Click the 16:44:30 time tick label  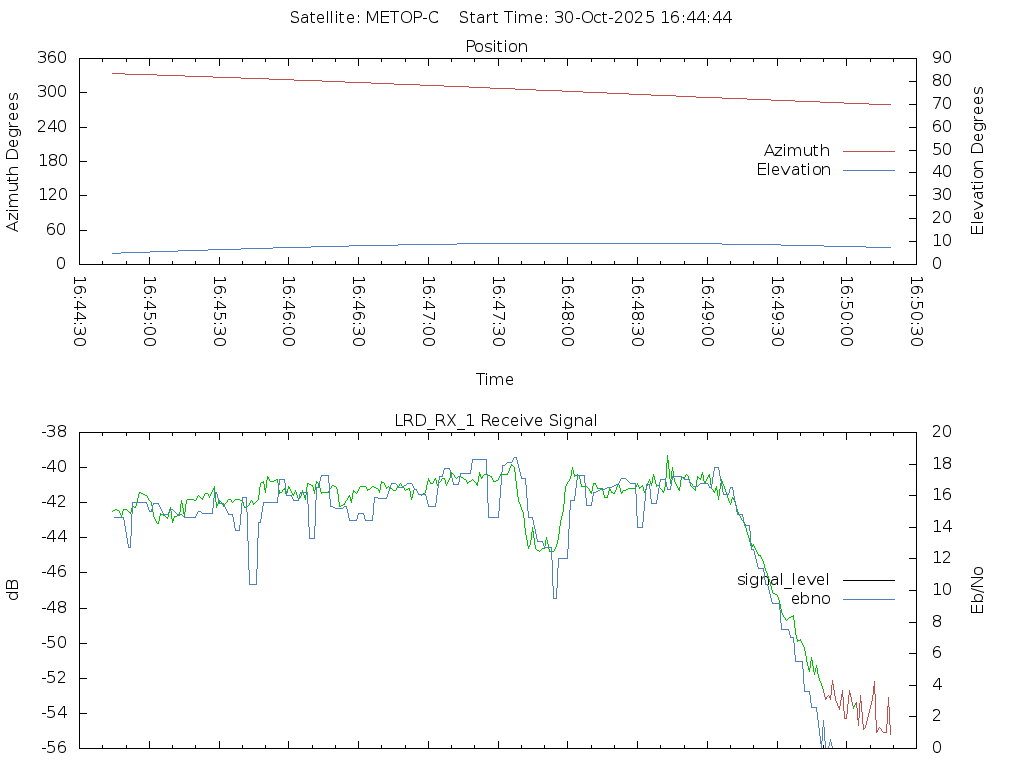80,311
